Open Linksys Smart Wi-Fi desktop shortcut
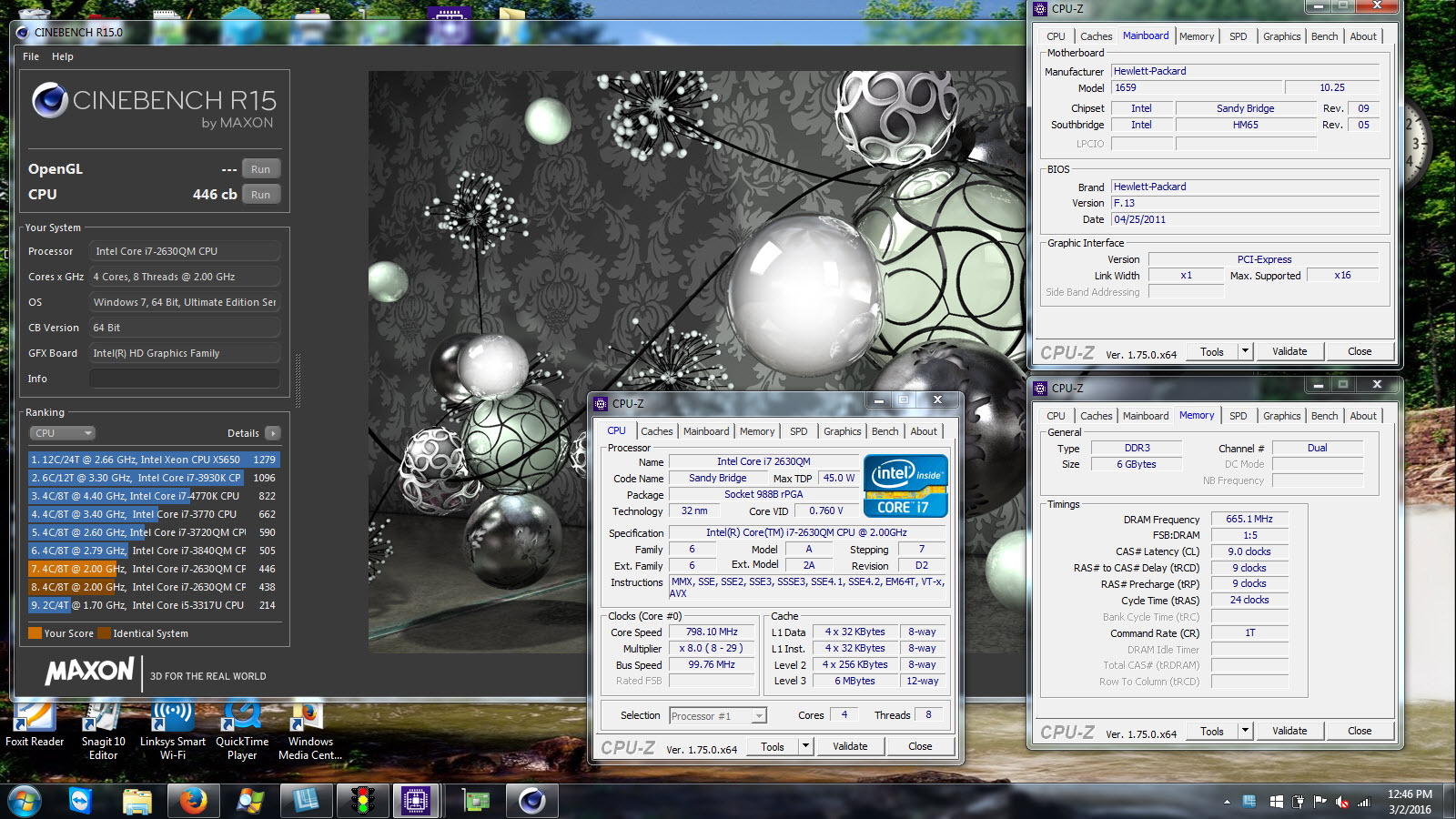 tap(172, 732)
